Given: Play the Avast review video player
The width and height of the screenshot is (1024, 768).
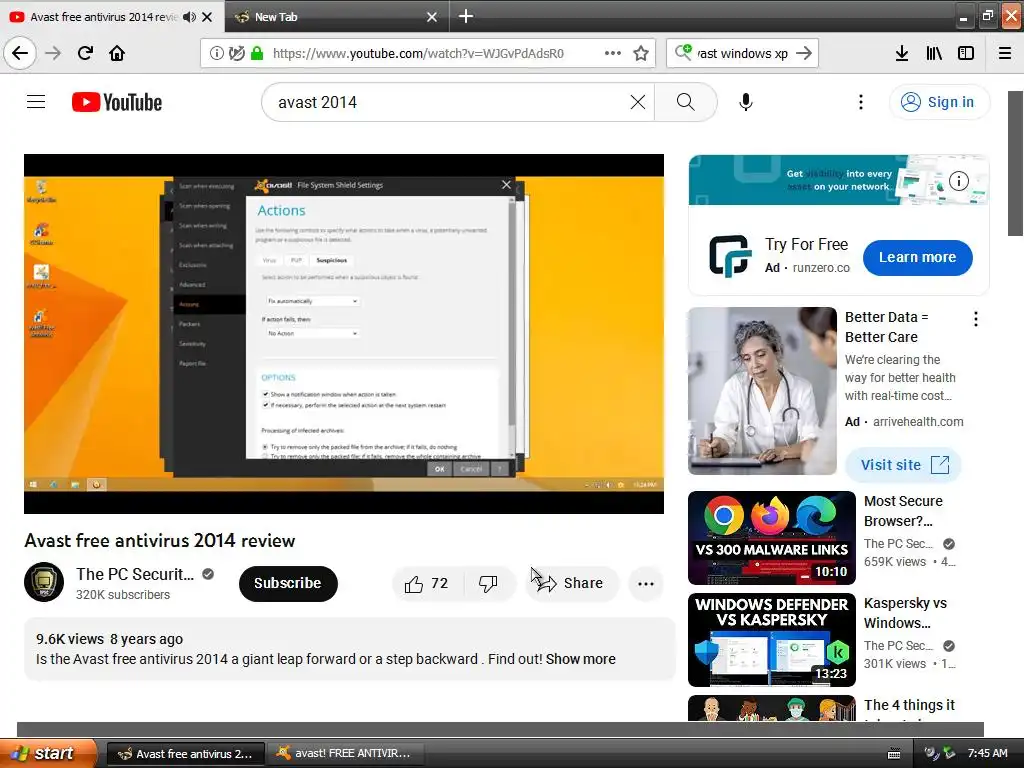Looking at the screenshot, I should pyautogui.click(x=344, y=334).
